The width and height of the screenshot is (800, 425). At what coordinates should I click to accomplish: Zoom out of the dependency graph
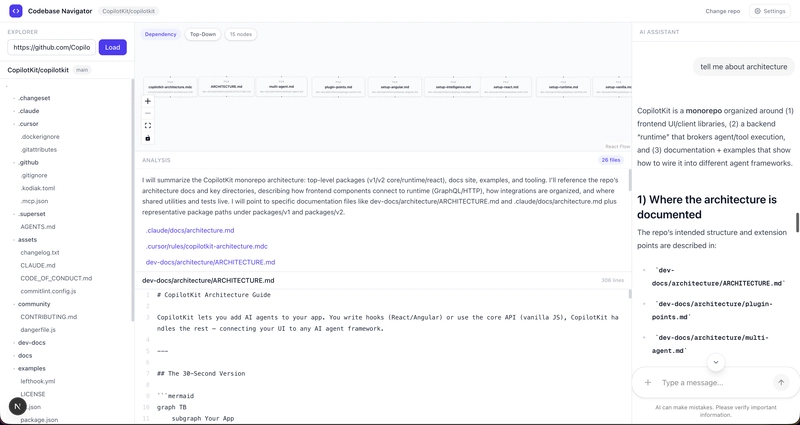(x=148, y=113)
